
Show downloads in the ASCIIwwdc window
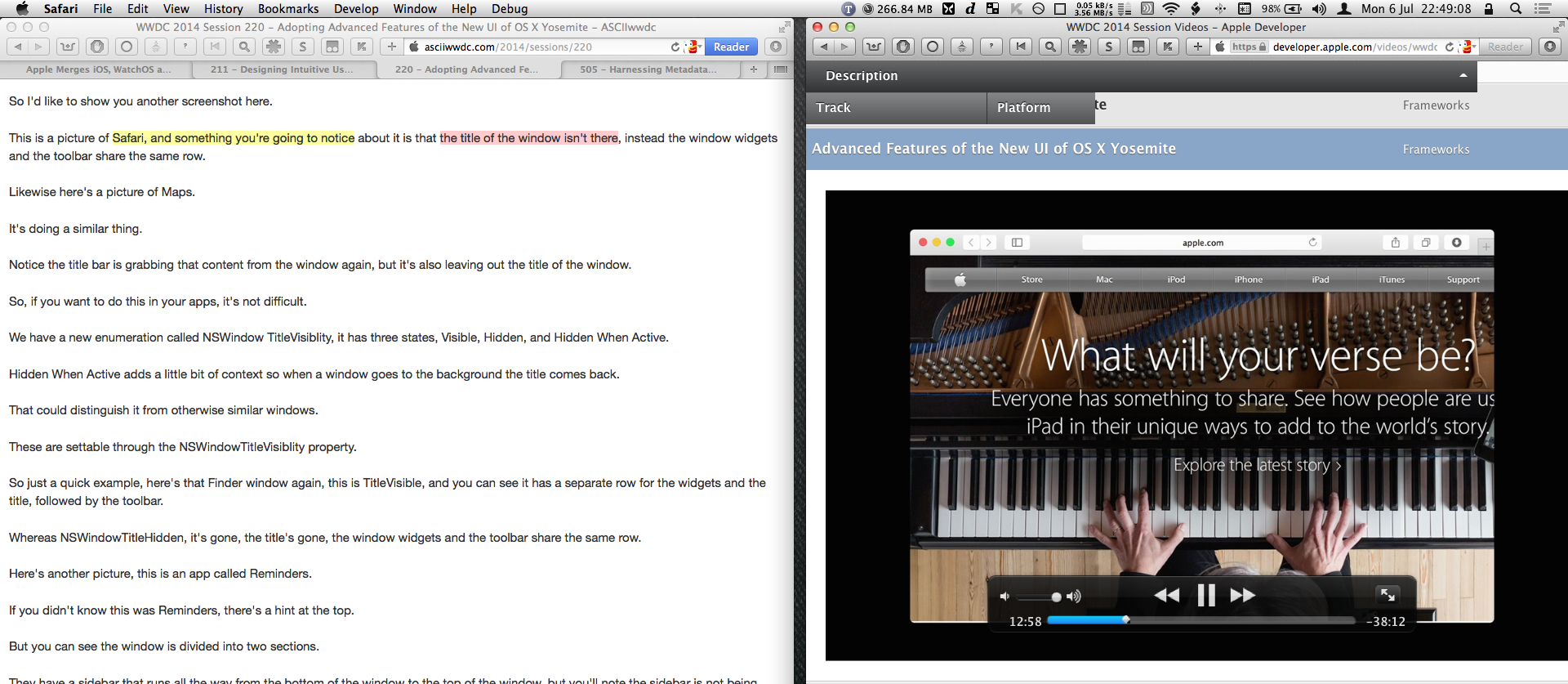click(x=776, y=47)
